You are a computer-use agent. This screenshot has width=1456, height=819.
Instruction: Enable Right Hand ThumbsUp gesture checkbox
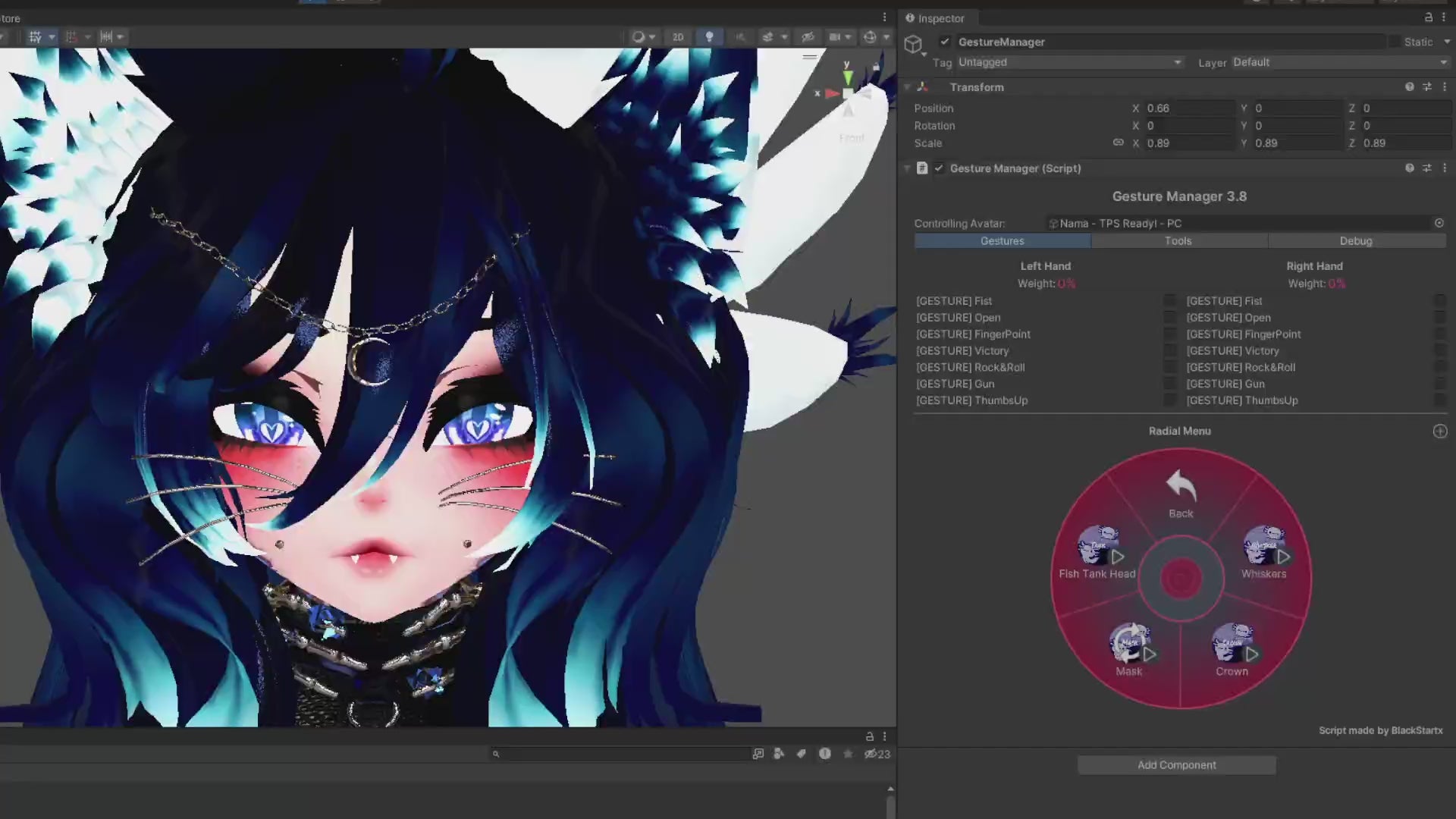(1439, 400)
